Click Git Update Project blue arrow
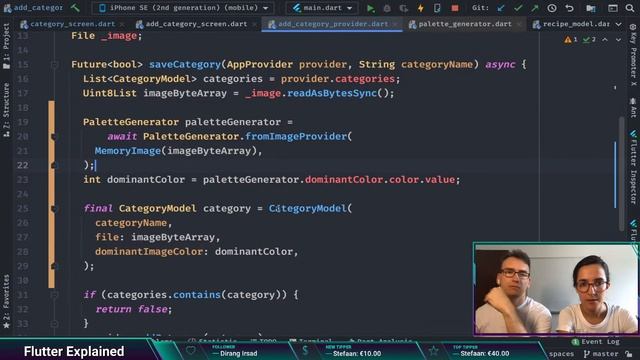This screenshot has width=640, height=360. [x=501, y=8]
